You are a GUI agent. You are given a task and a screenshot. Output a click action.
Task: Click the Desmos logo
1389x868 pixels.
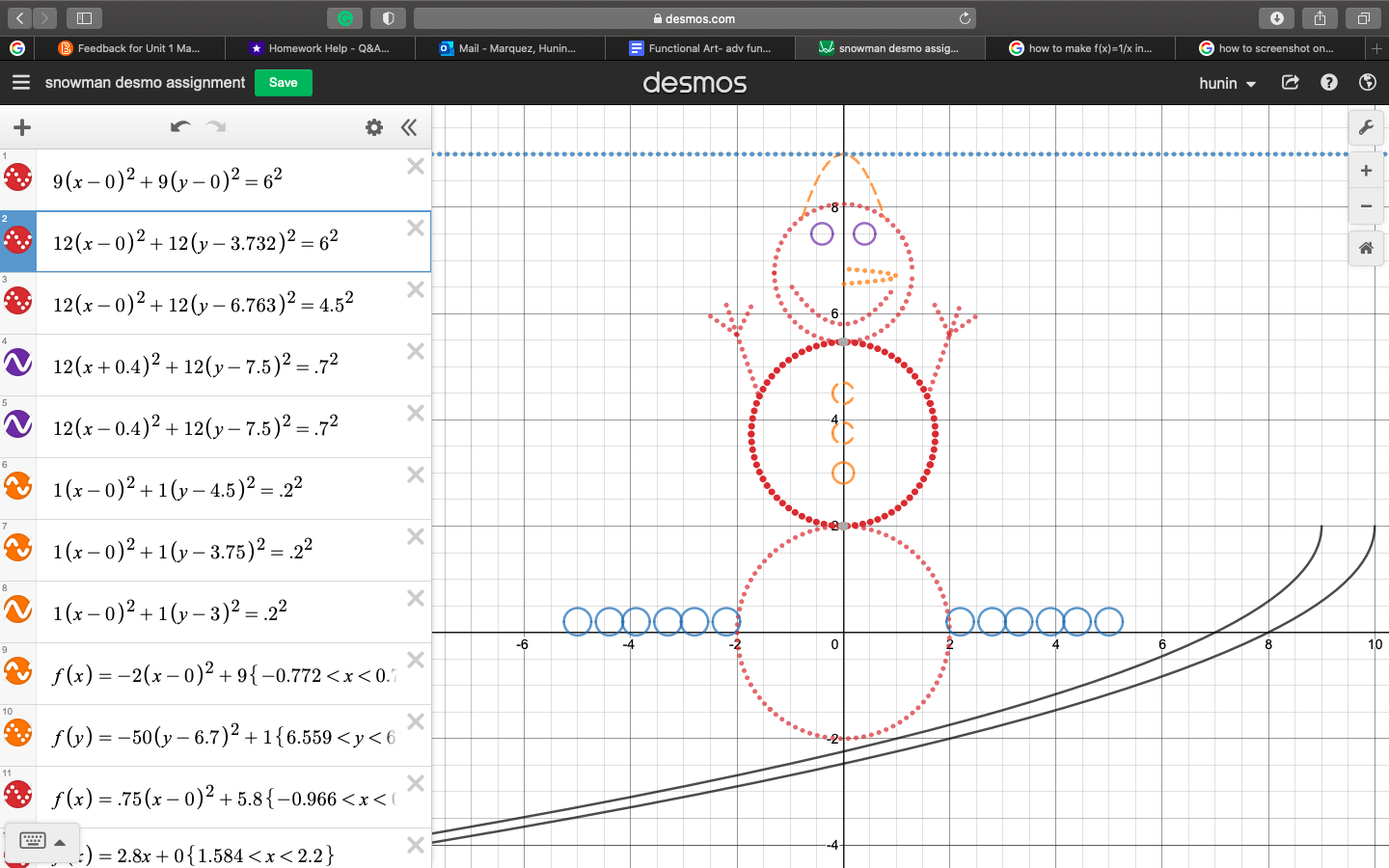coord(694,83)
